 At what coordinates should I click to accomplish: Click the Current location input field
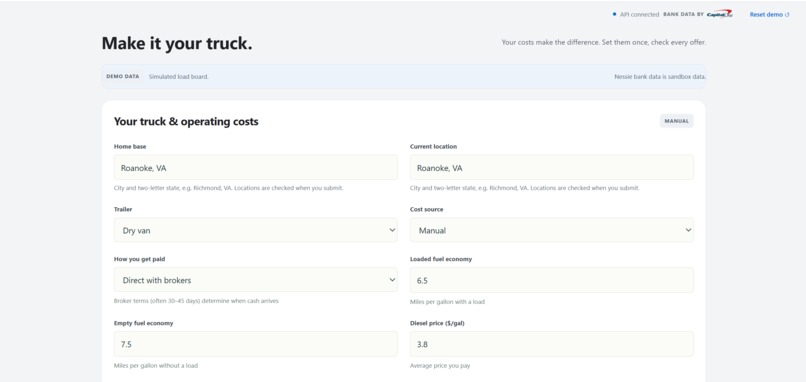click(x=552, y=168)
